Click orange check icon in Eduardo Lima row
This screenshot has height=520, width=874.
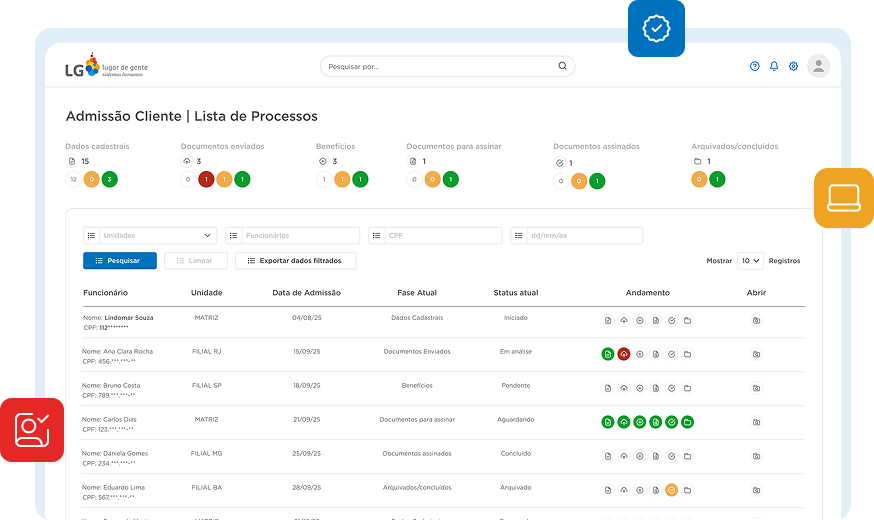pos(672,490)
